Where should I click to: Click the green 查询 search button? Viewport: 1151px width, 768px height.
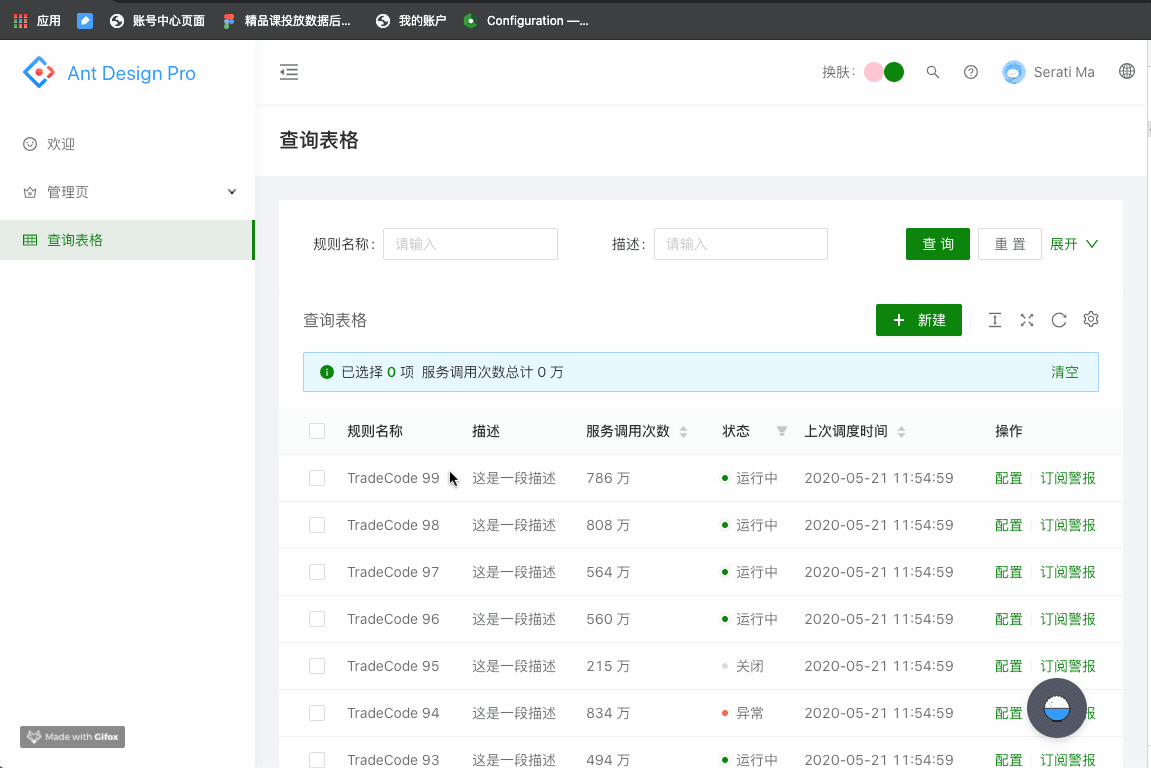pyautogui.click(x=937, y=243)
